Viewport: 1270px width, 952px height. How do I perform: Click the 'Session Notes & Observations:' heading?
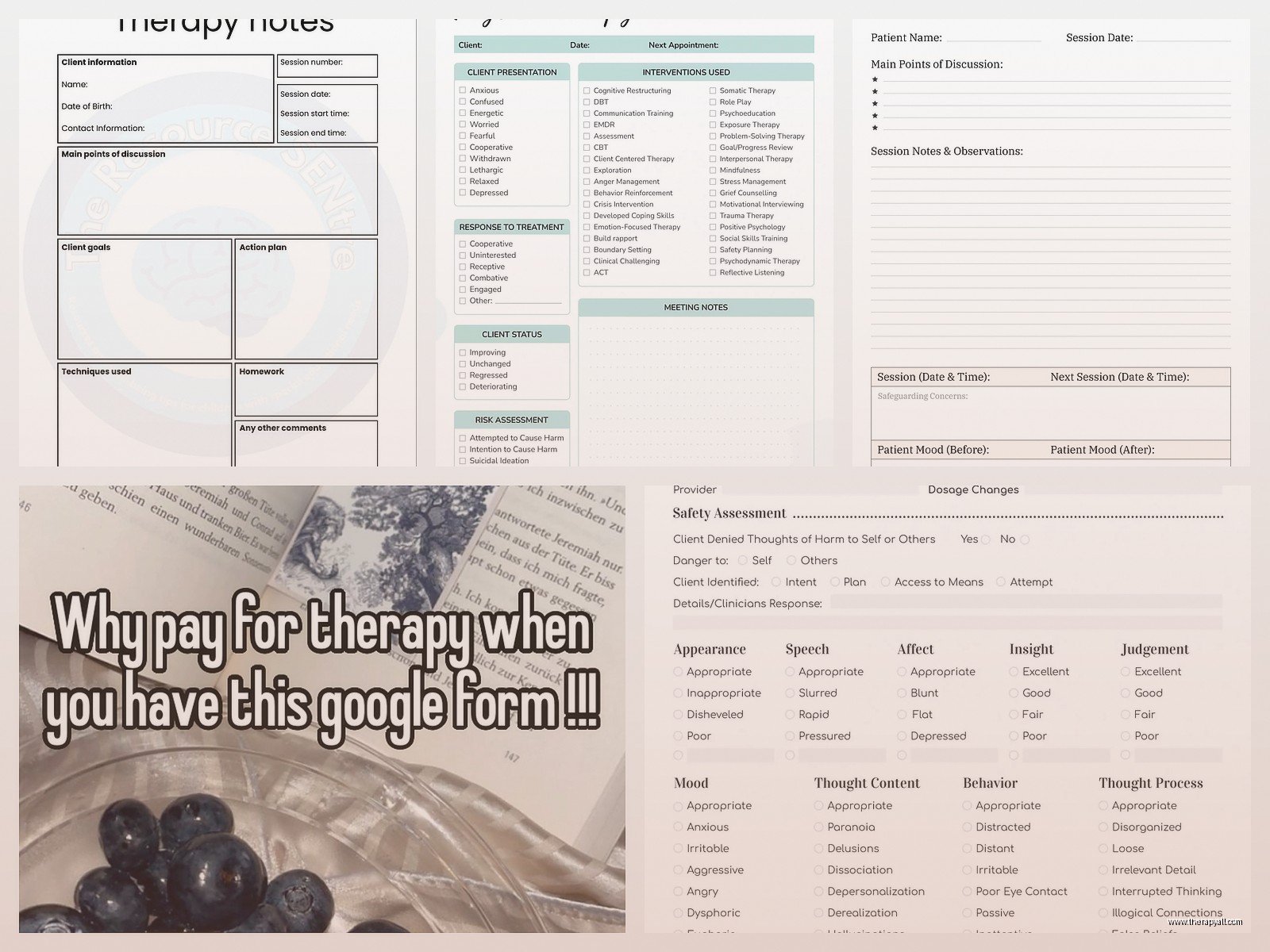[x=947, y=151]
